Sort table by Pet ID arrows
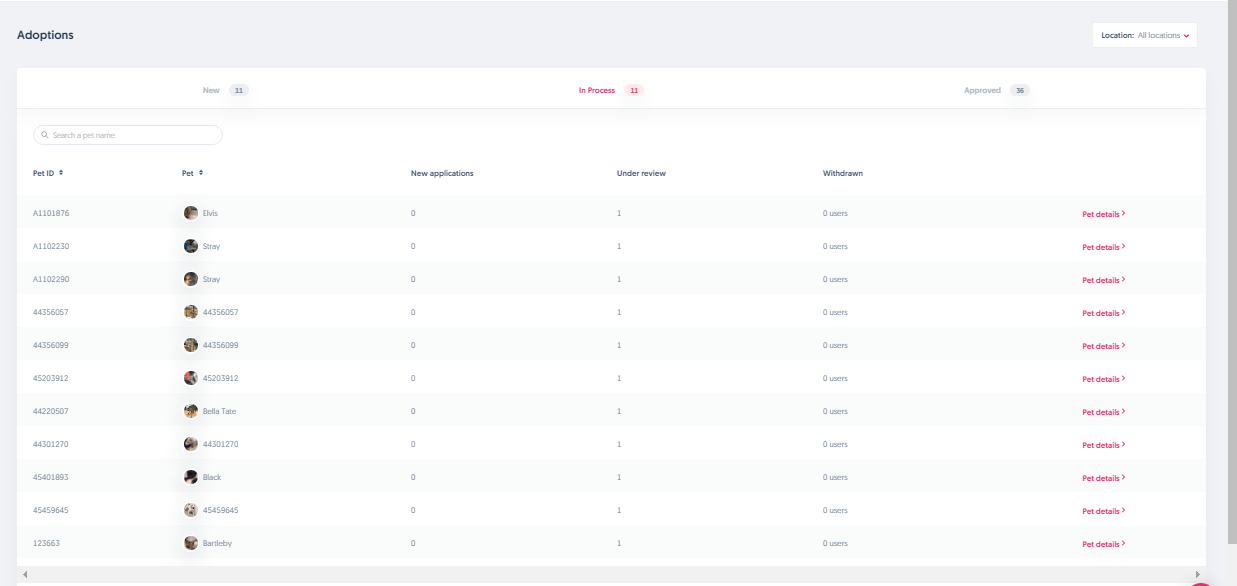Viewport: 1237px width, 586px height. coord(61,173)
